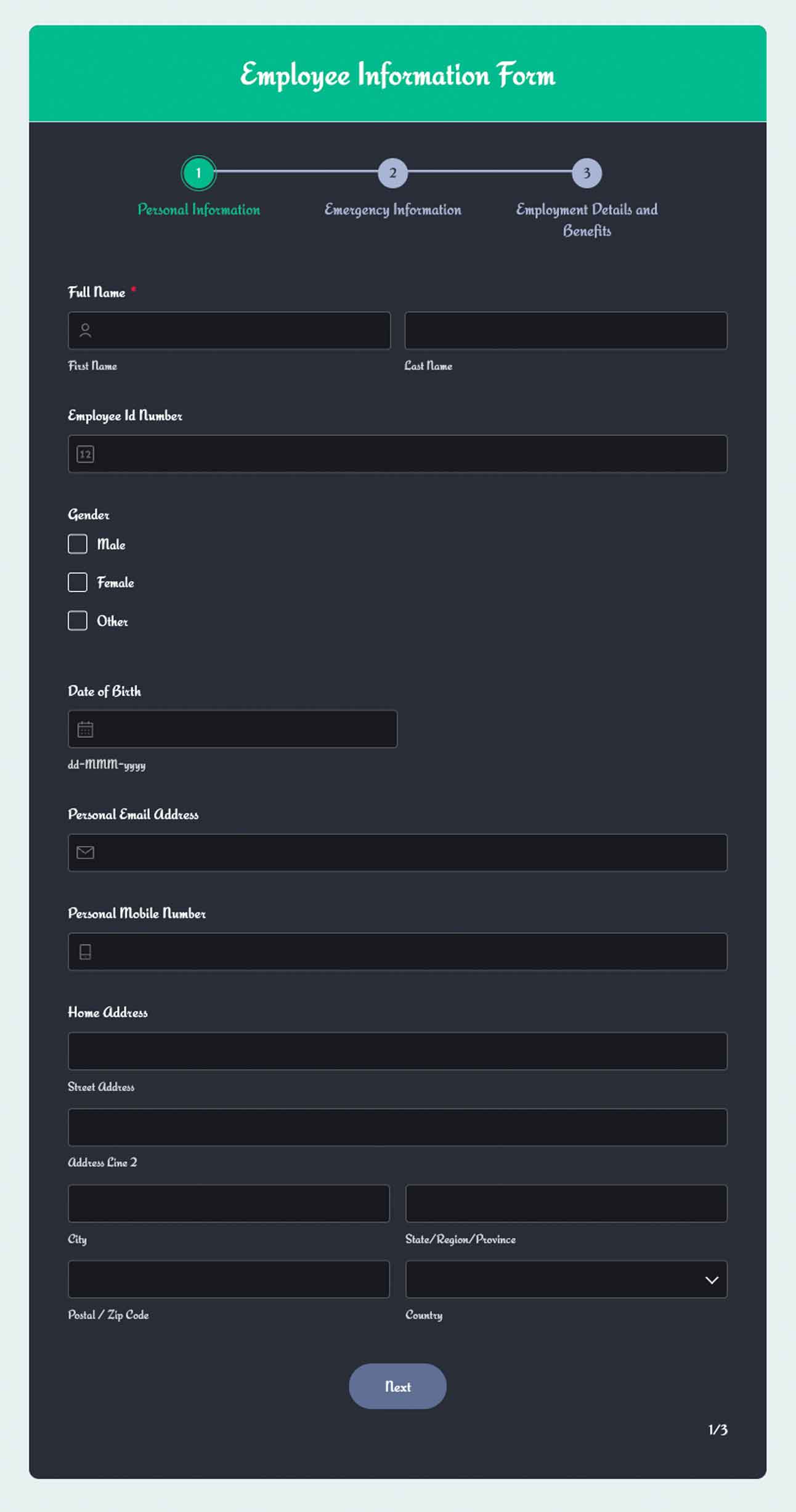796x1512 pixels.
Task: Click the progress connector line between steps
Action: [x=296, y=173]
